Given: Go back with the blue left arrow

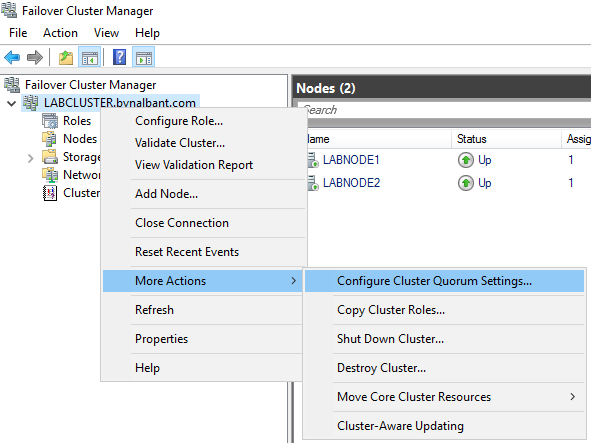Looking at the screenshot, I should 12,58.
